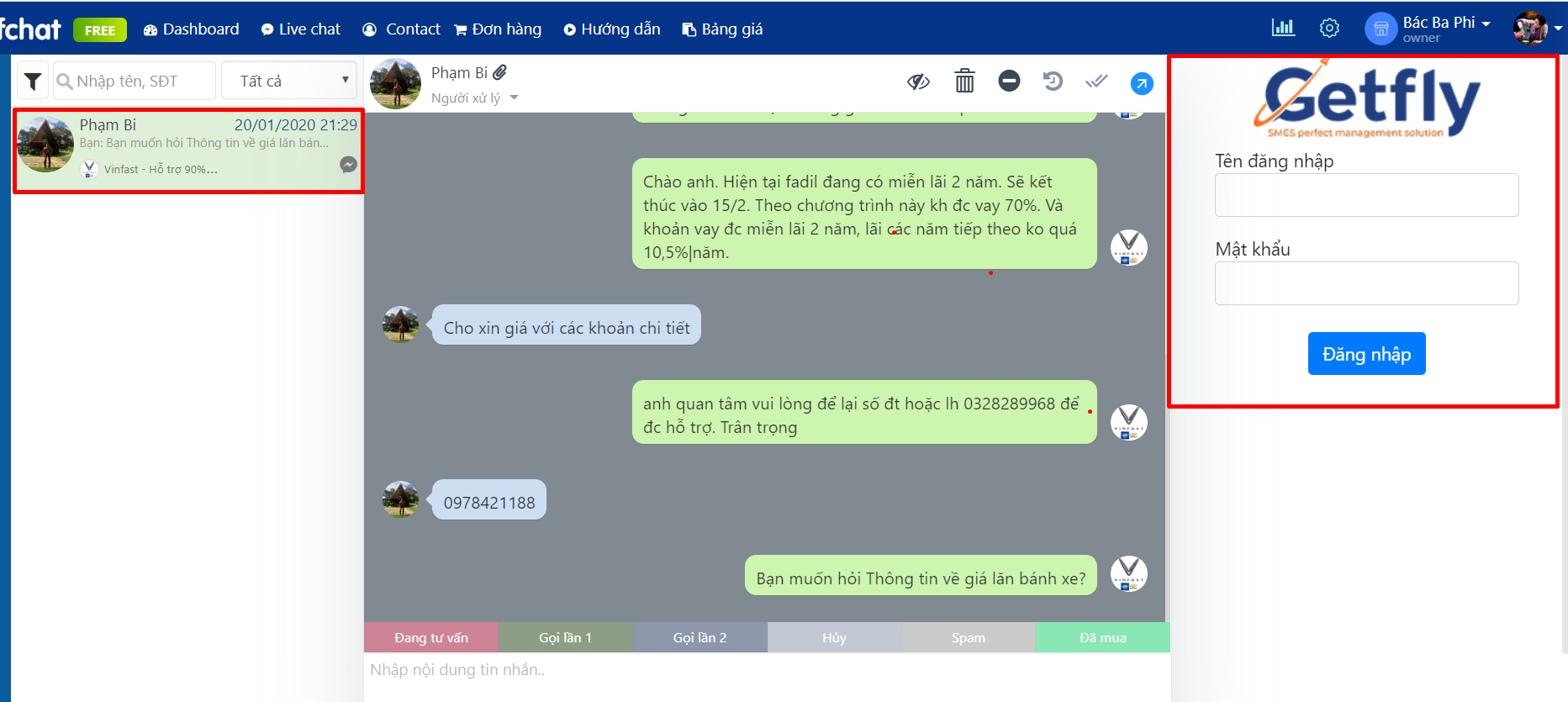This screenshot has height=702, width=1568.
Task: Open the settings gear icon
Action: pos(1329,28)
